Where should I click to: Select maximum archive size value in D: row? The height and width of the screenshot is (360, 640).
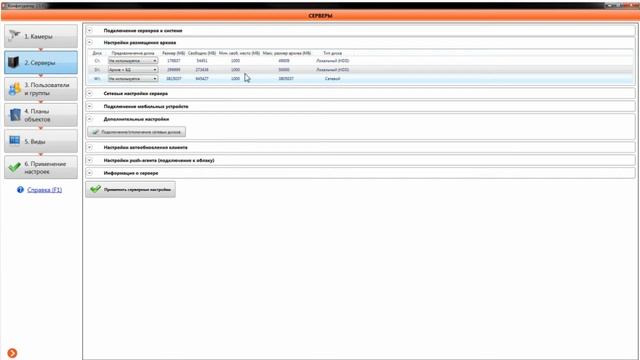(x=284, y=70)
